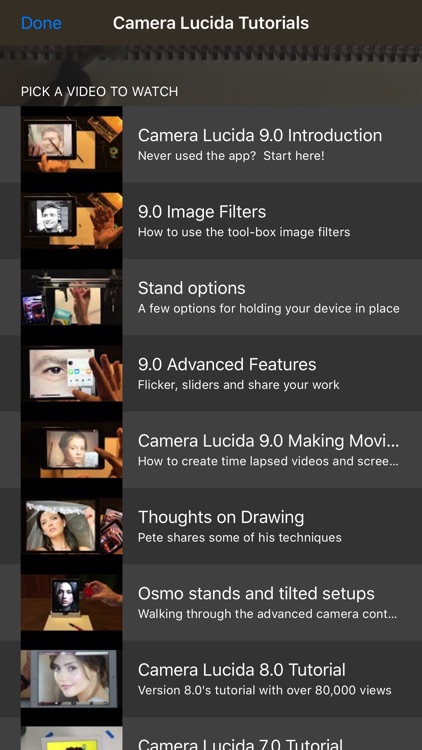Open the Osmo stands video thumbnail
Image resolution: width=422 pixels, height=750 pixels.
coord(72,603)
